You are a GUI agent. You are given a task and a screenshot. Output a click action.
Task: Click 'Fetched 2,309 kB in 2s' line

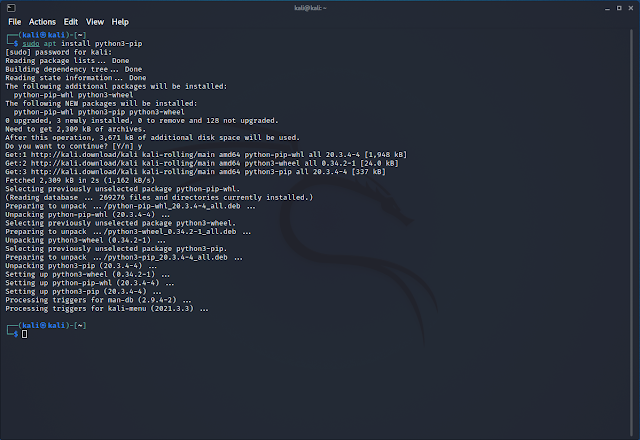[80, 181]
